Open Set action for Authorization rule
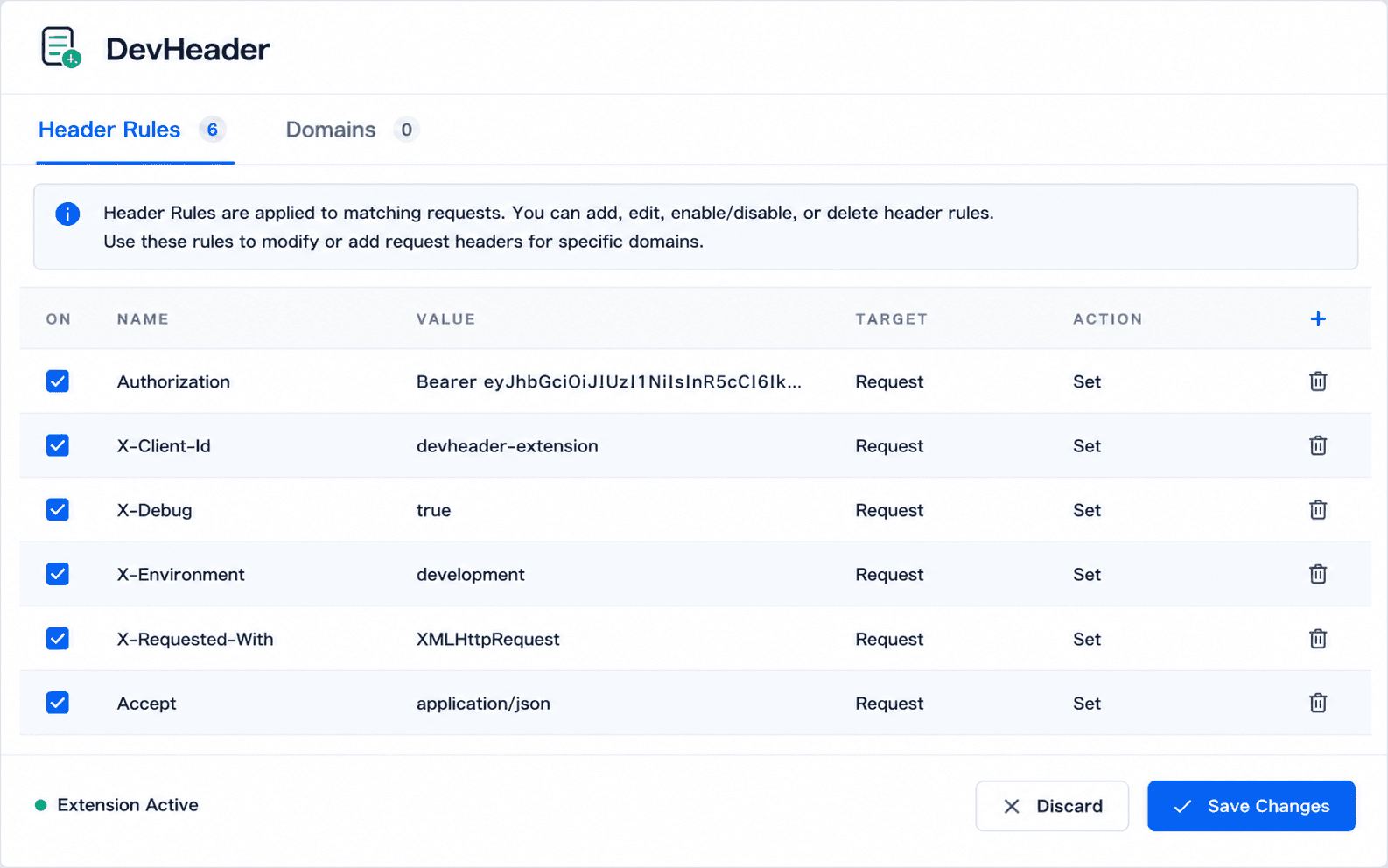This screenshot has height=868, width=1388. 1087,381
